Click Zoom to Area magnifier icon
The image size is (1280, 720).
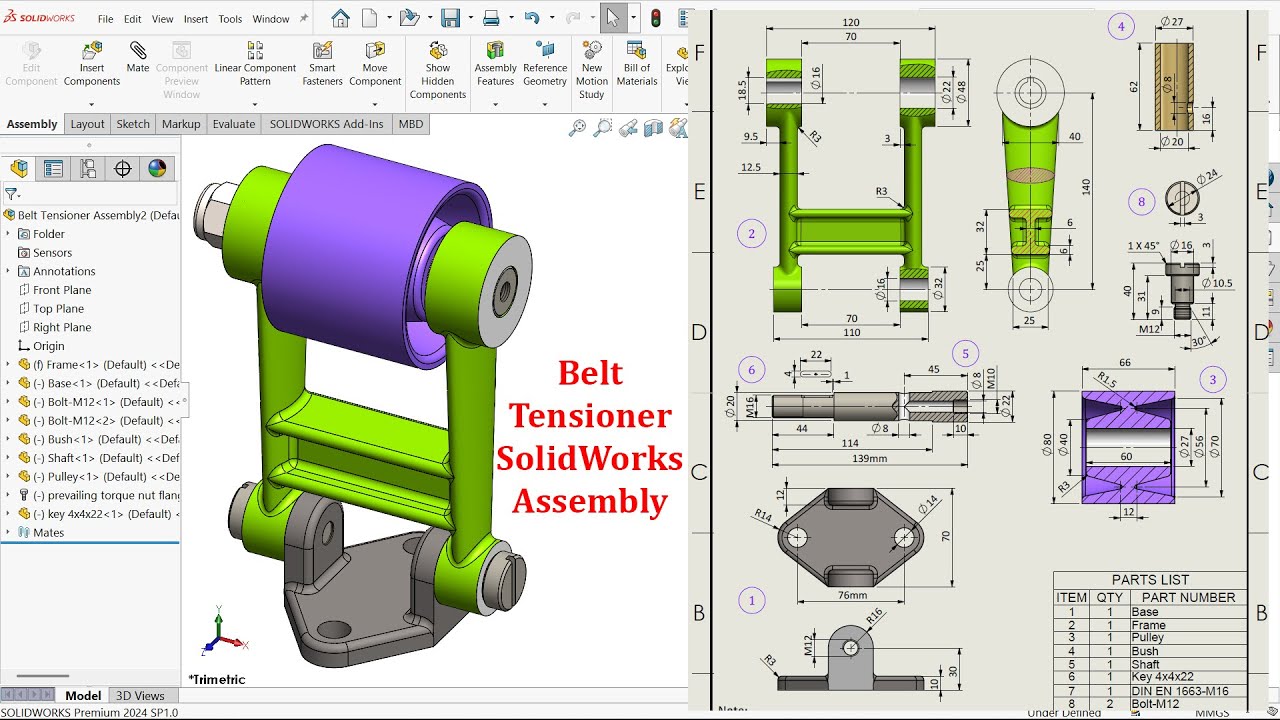click(x=602, y=127)
